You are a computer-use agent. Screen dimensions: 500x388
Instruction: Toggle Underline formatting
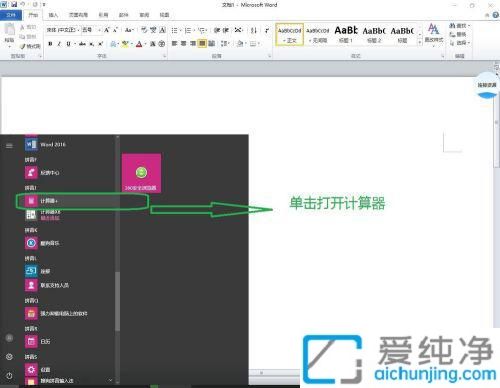68,44
